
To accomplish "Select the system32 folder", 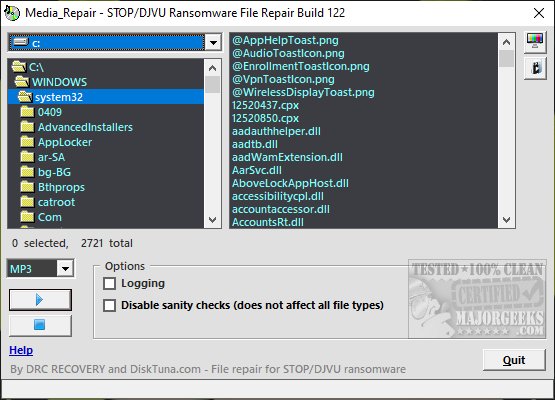I will (x=105, y=97).
